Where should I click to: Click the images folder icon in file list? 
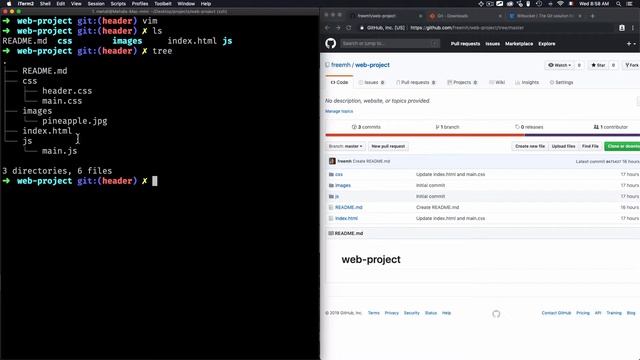click(331, 185)
